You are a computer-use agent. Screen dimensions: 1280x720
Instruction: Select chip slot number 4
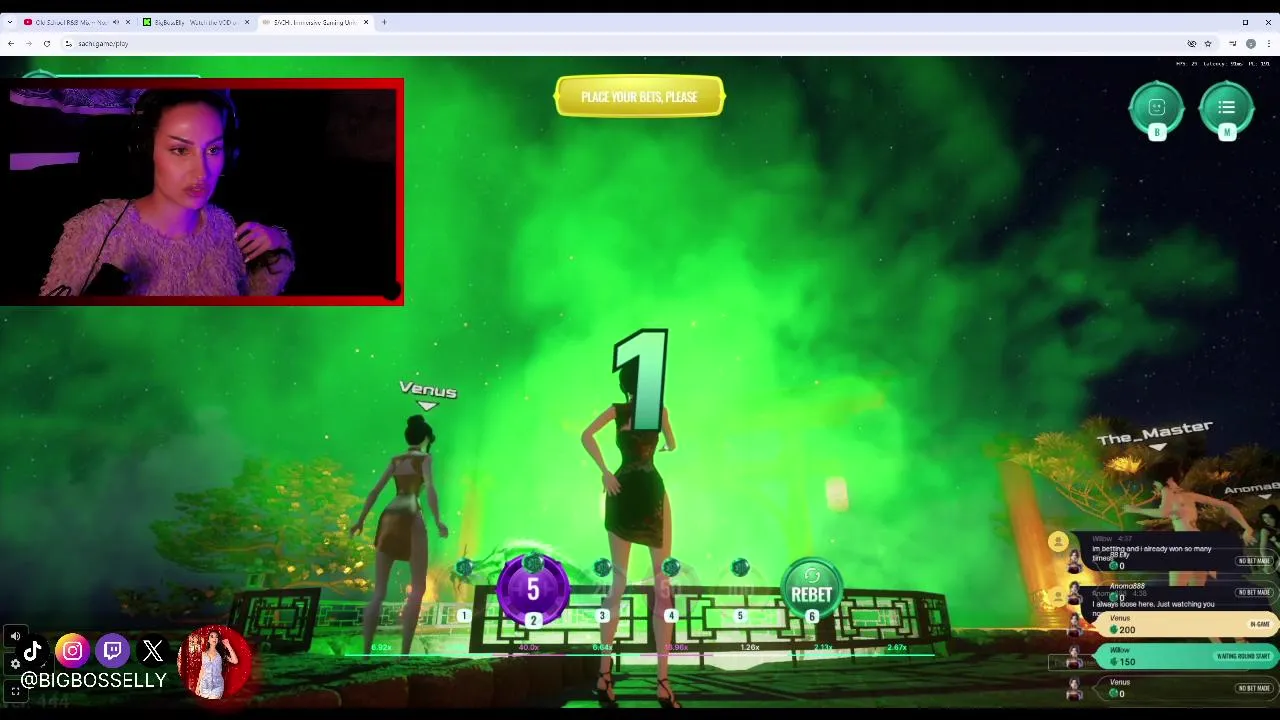[x=671, y=616]
